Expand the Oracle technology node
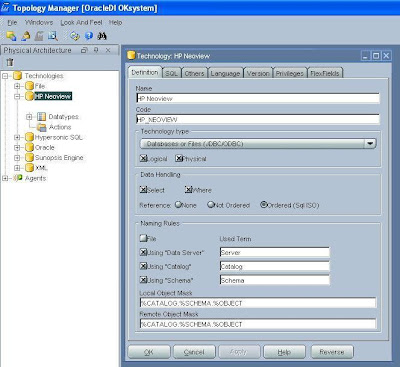Image resolution: width=400 pixels, height=367 pixels. pyautogui.click(x=17, y=147)
